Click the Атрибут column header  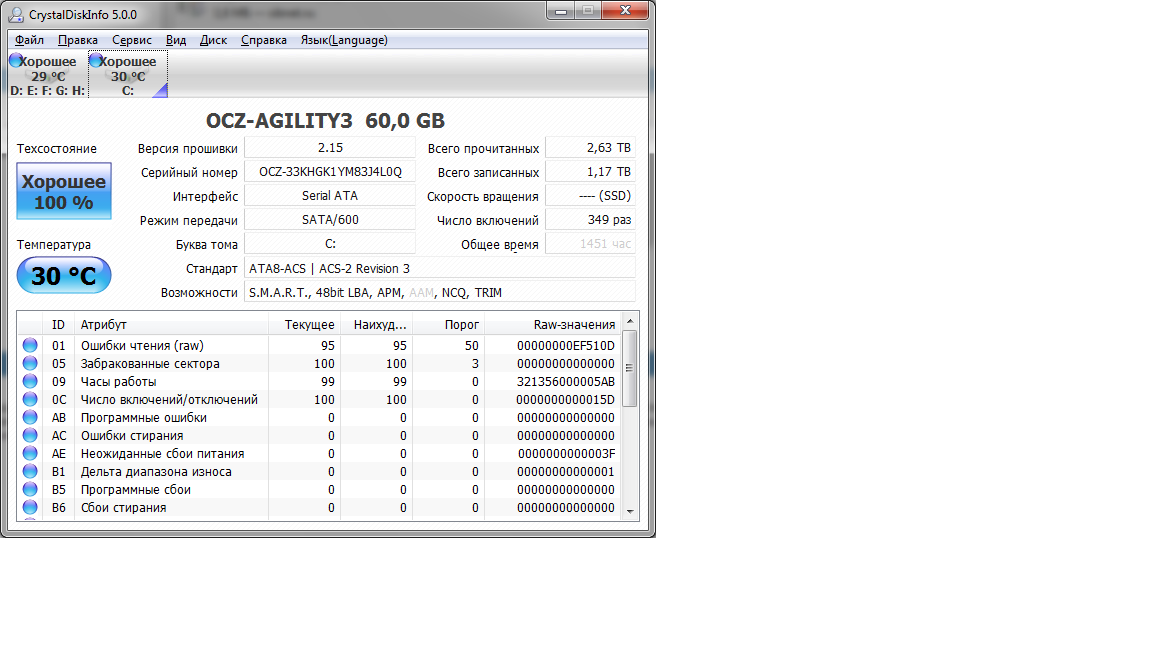pyautogui.click(x=170, y=324)
